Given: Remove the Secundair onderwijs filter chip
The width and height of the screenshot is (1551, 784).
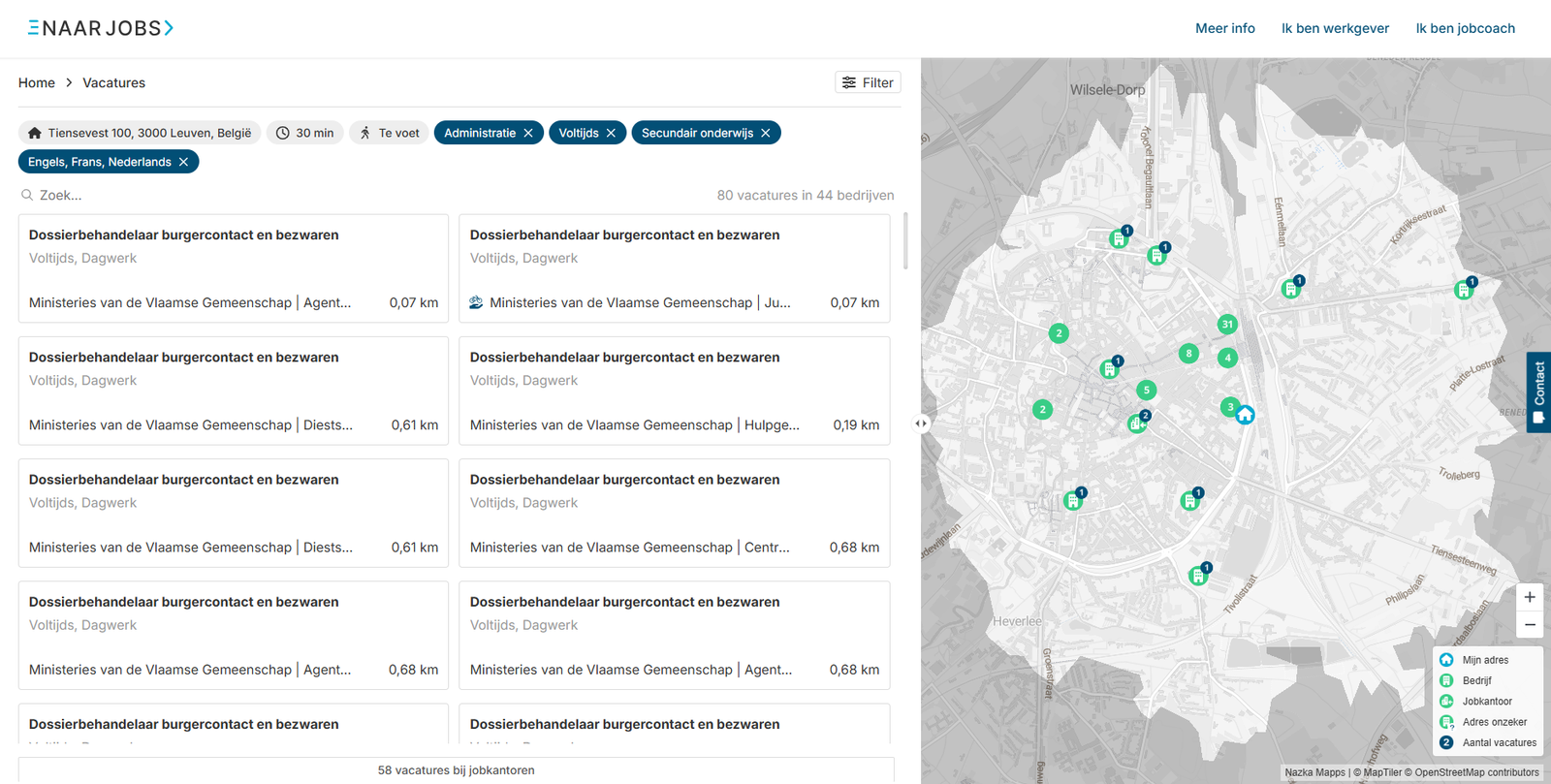Looking at the screenshot, I should (766, 133).
